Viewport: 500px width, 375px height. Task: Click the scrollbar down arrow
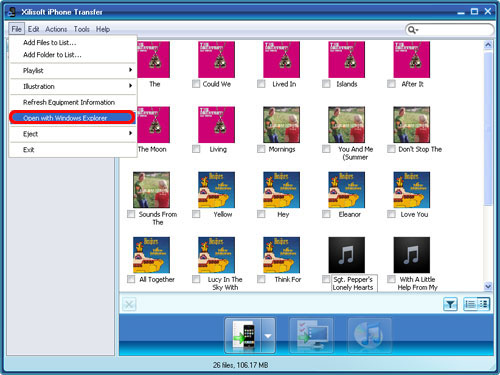[x=488, y=286]
